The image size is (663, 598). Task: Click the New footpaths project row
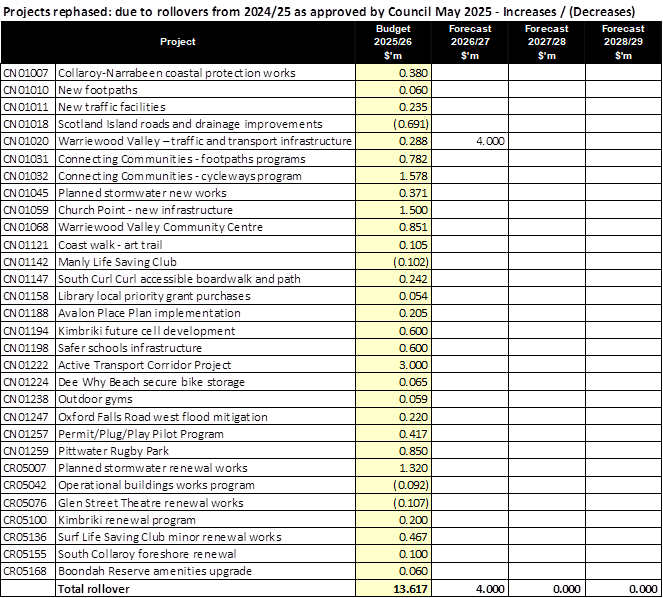tap(98, 90)
